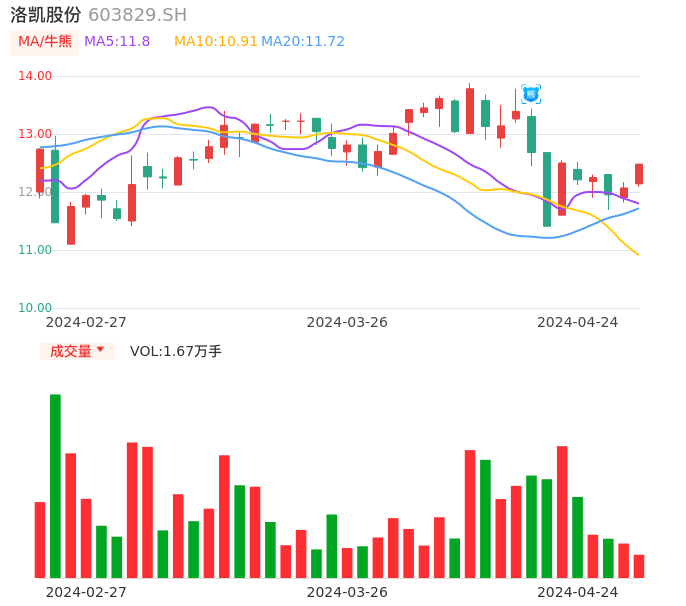Image resolution: width=686 pixels, height=606 pixels.
Task: Click the 11.00 price axis label
Action: click(x=35, y=250)
